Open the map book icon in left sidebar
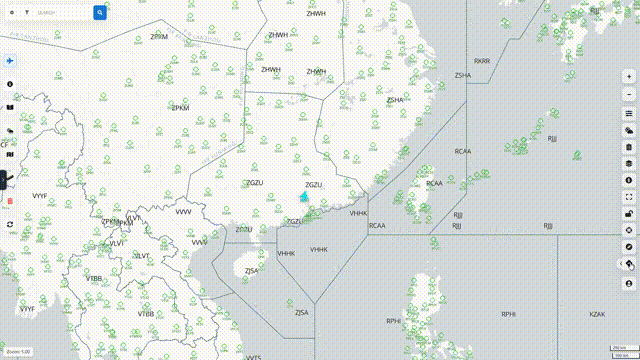This screenshot has height=360, width=640. coord(10,107)
